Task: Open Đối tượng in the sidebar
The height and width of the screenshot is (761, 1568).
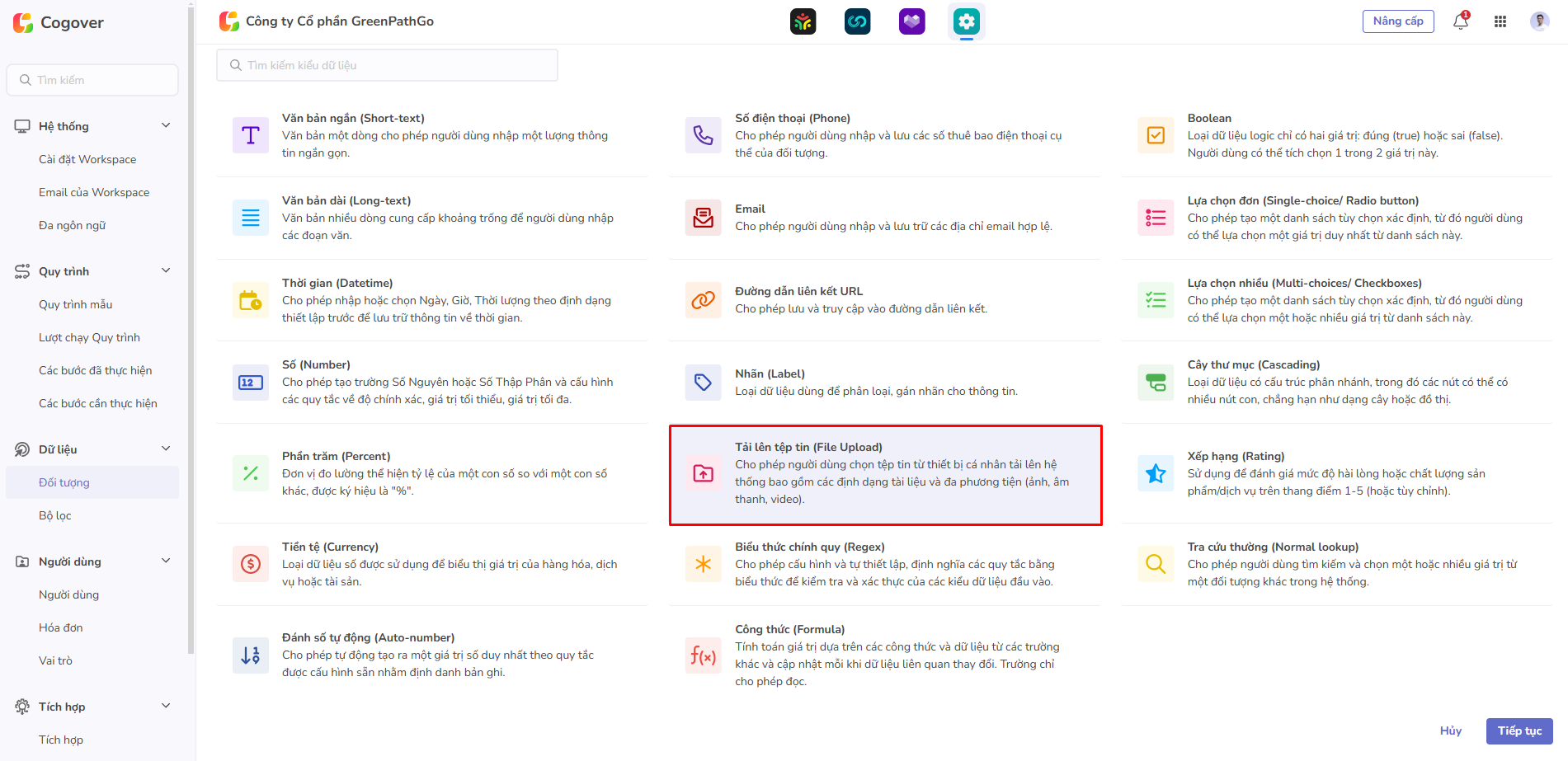Action: 64,482
